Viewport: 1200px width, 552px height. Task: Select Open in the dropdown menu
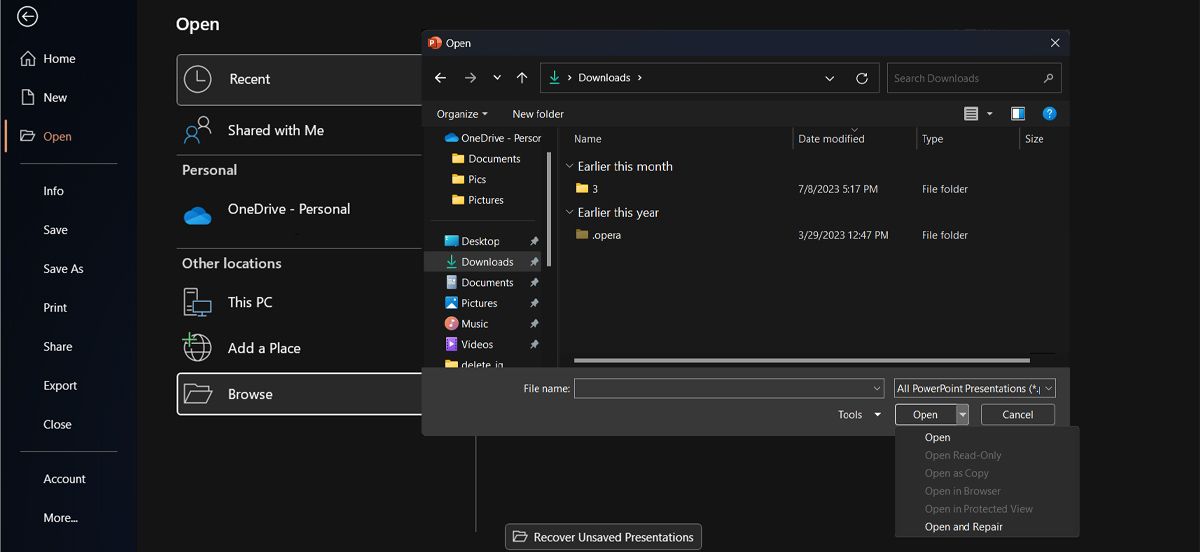click(x=937, y=437)
